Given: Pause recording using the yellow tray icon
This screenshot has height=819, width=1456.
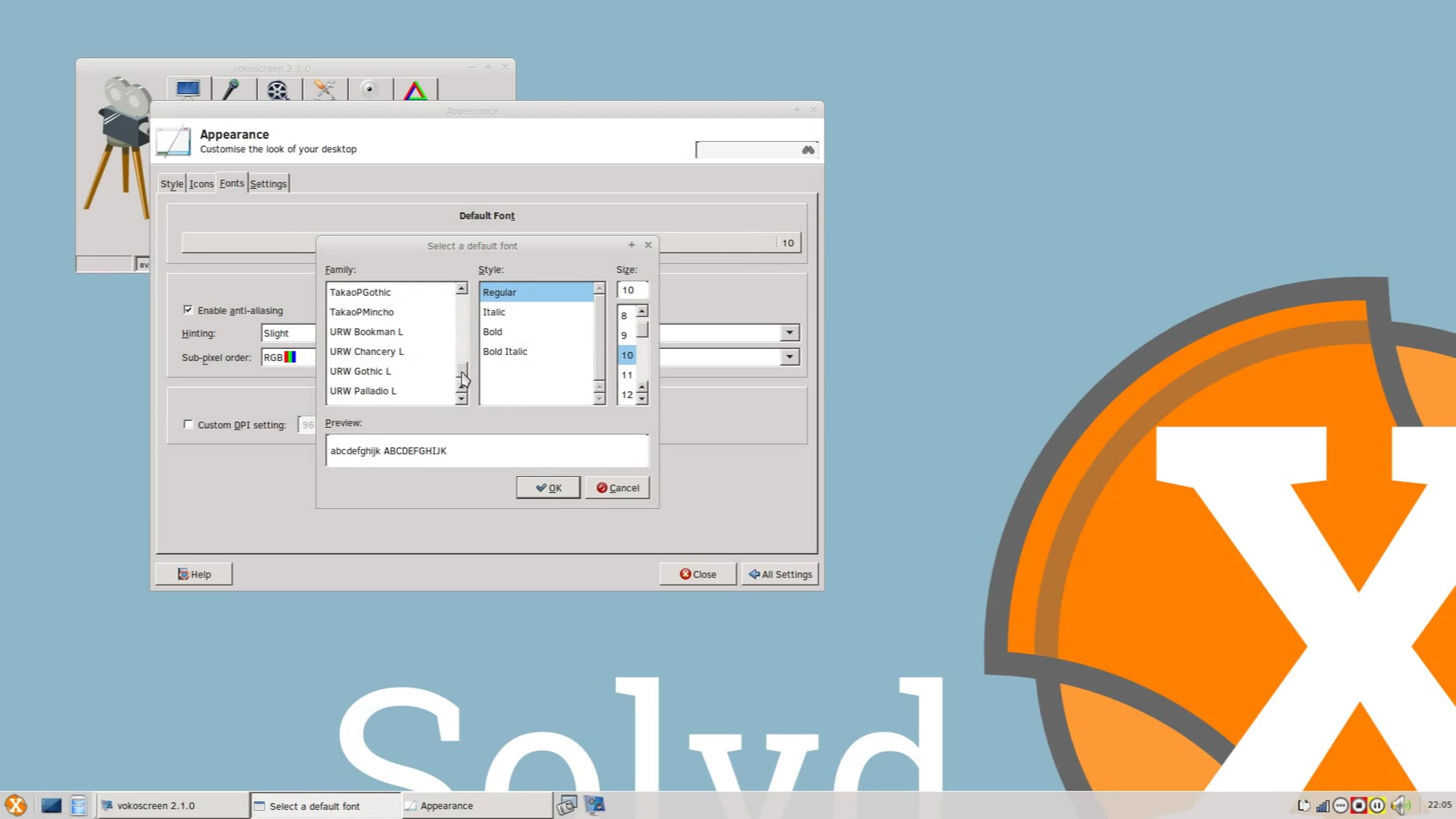Looking at the screenshot, I should [1377, 806].
